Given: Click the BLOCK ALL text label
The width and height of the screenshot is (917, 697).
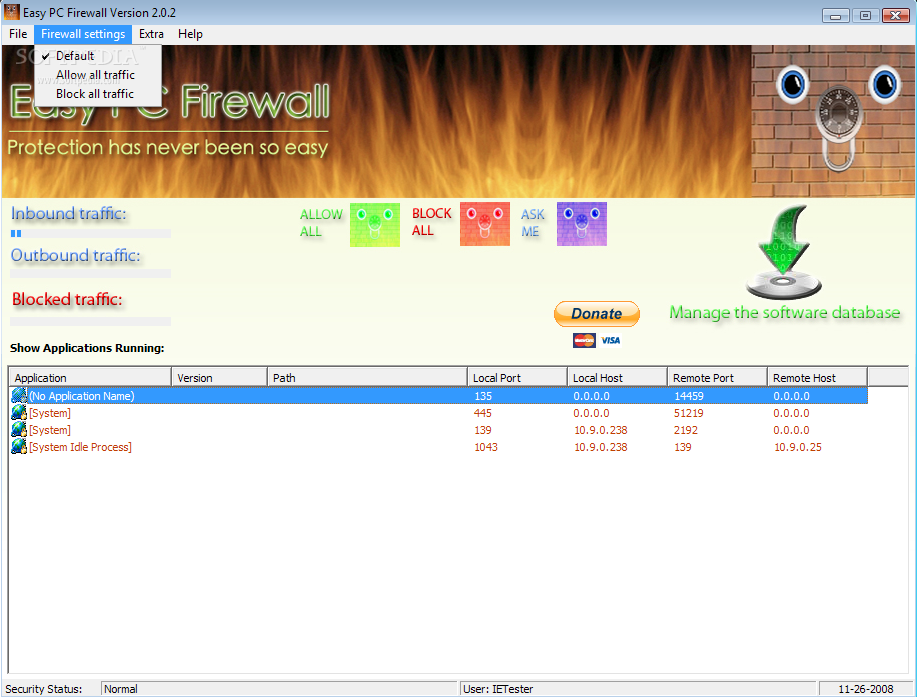Looking at the screenshot, I should 431,222.
